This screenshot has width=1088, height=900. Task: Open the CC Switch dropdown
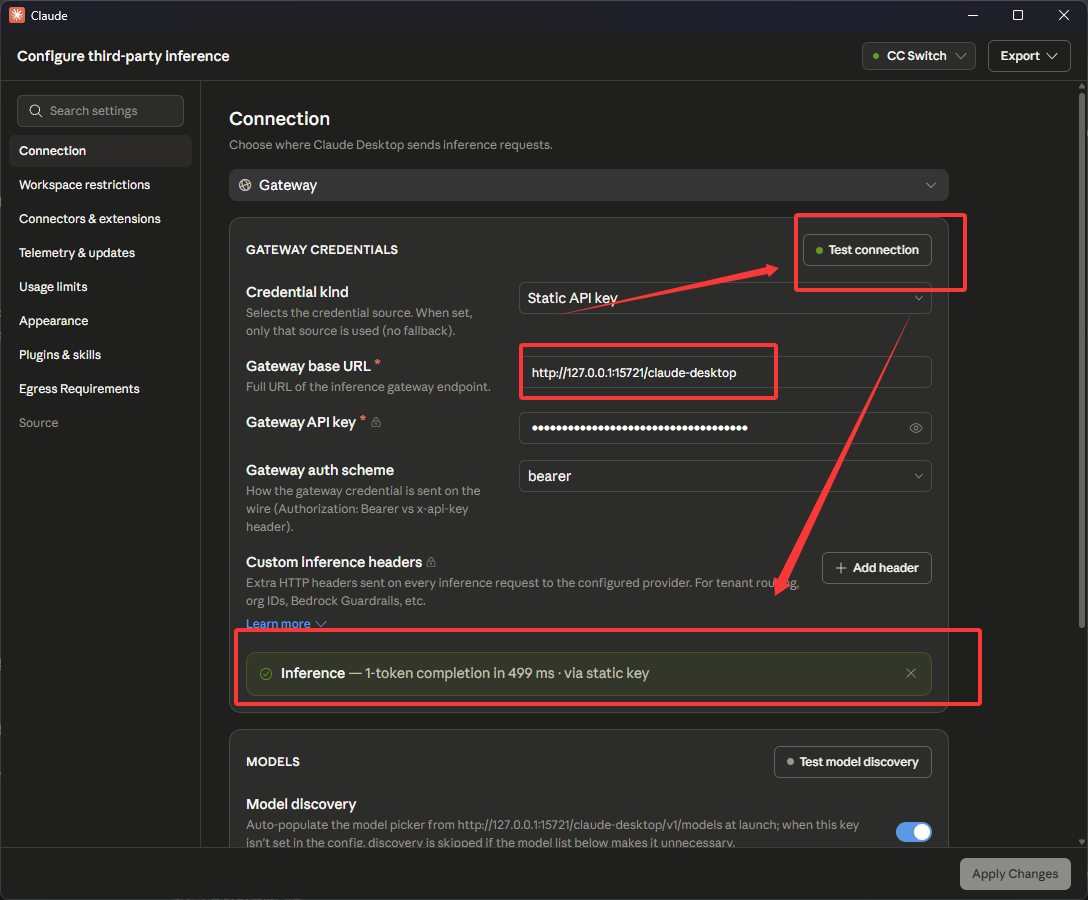coord(919,56)
